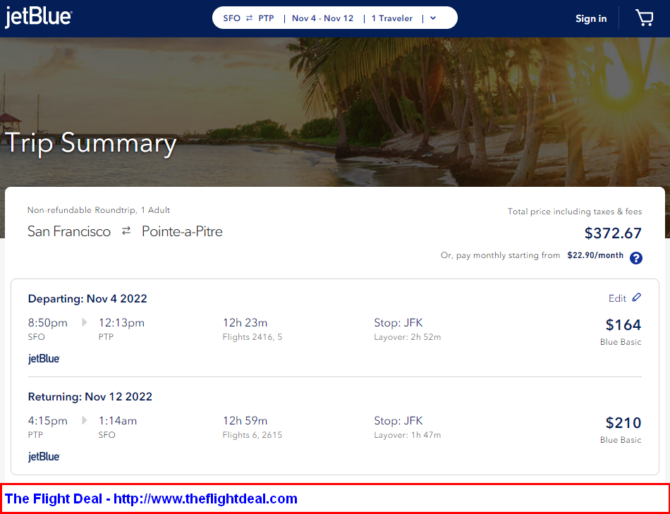Open theflightdeal.com link at bottom

206,499
